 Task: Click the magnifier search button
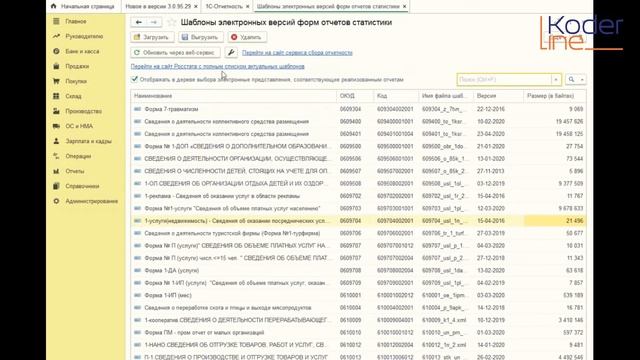[571, 80]
